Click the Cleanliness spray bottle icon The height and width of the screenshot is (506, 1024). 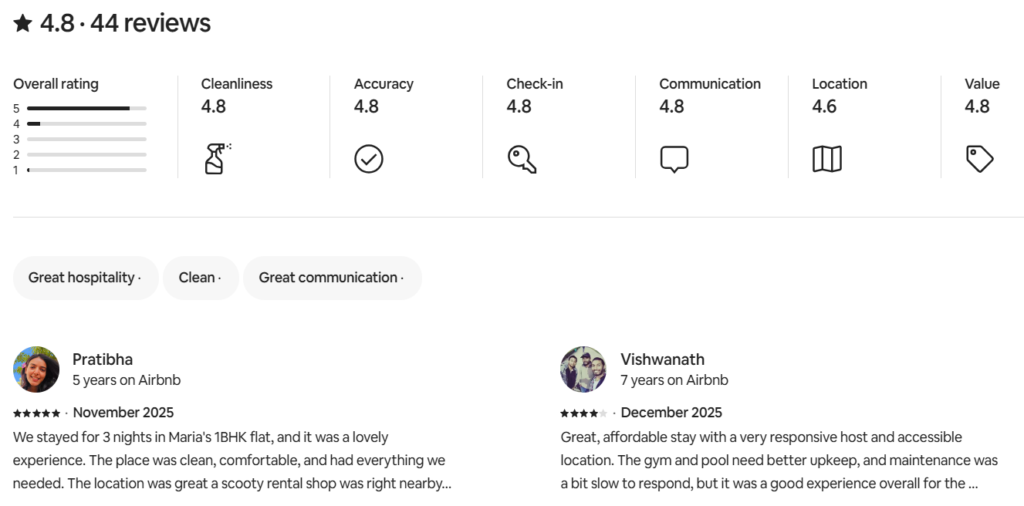coord(214,159)
